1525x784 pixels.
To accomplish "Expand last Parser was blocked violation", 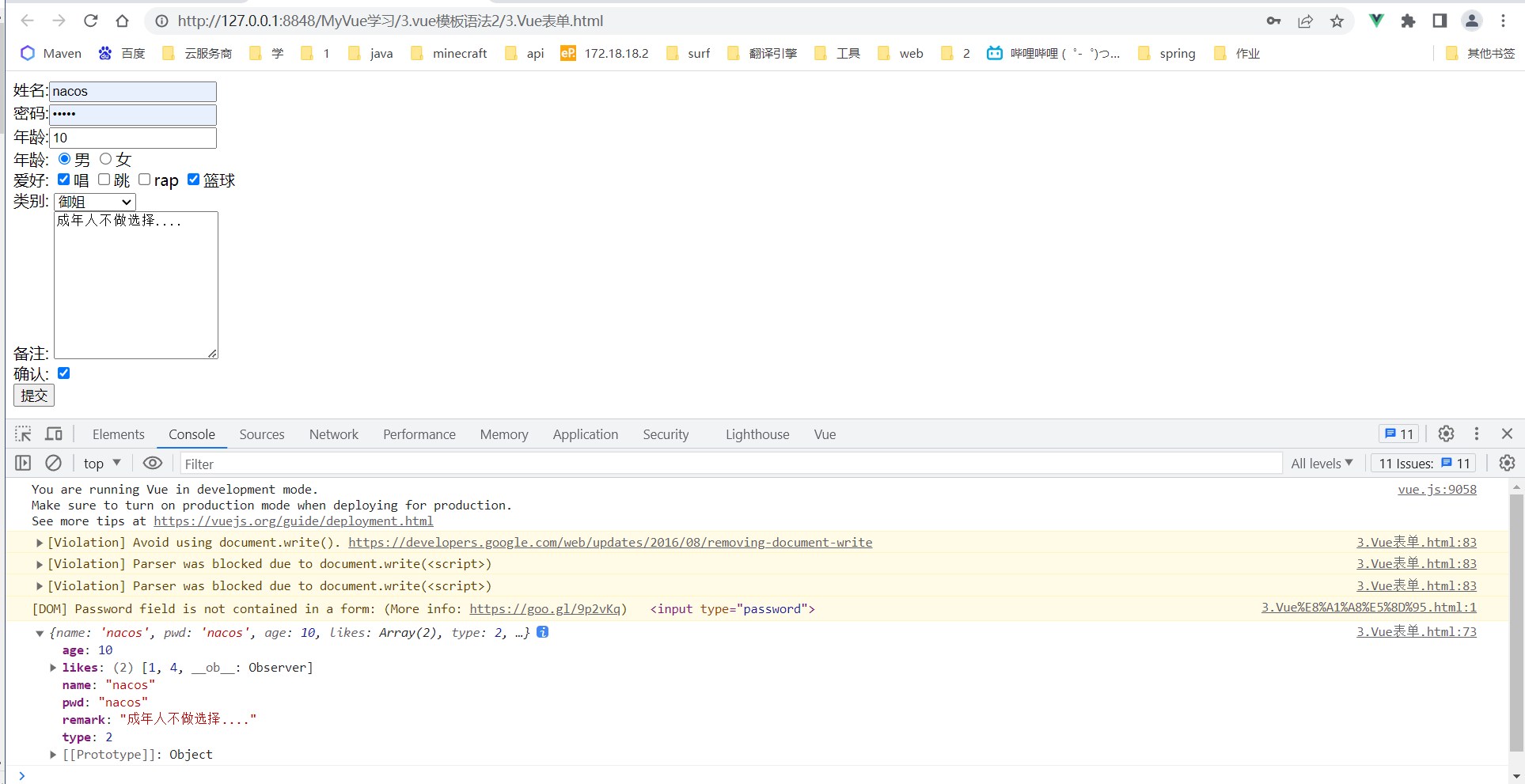I will [40, 586].
